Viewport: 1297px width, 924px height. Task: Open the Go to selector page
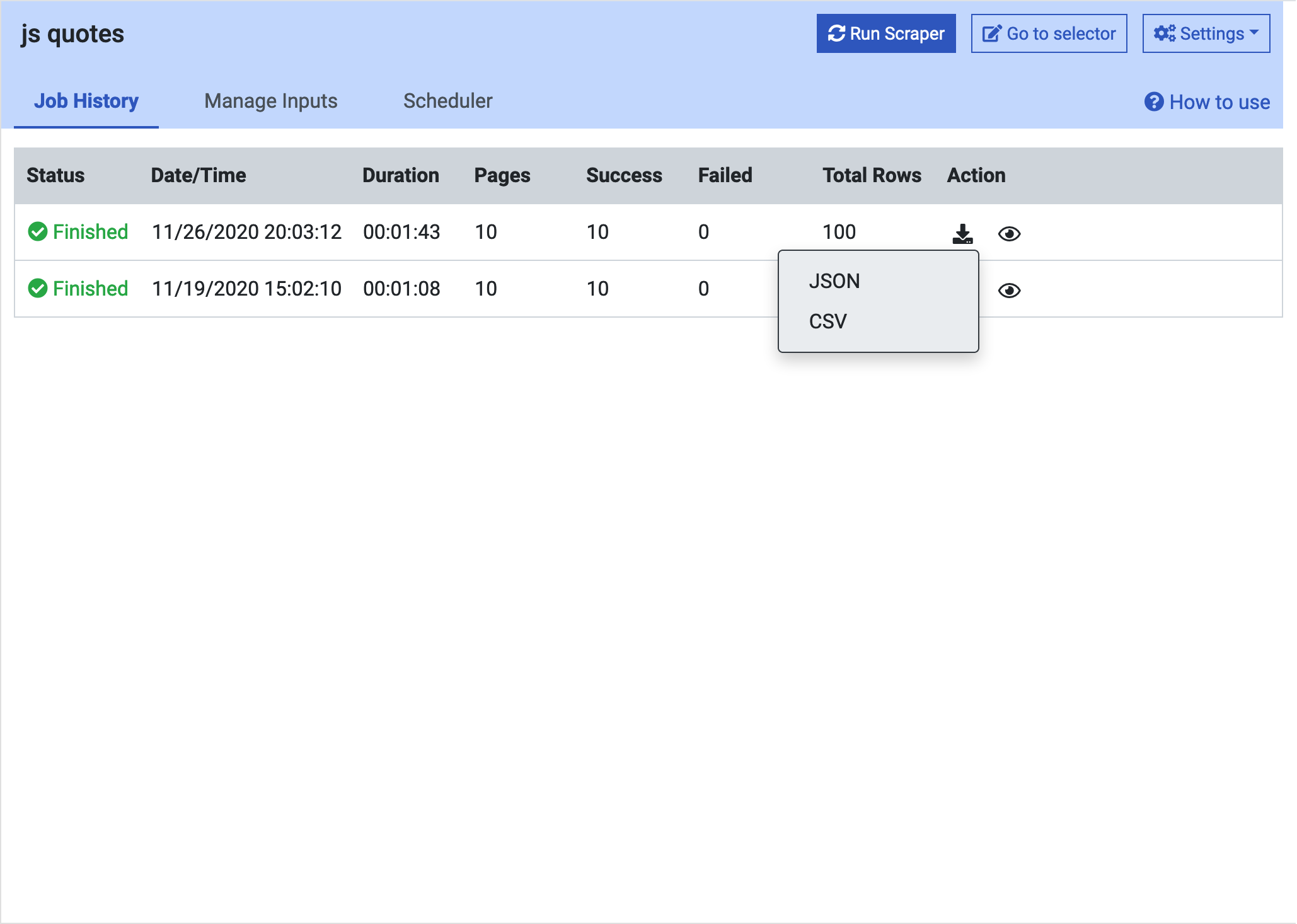(x=1049, y=34)
